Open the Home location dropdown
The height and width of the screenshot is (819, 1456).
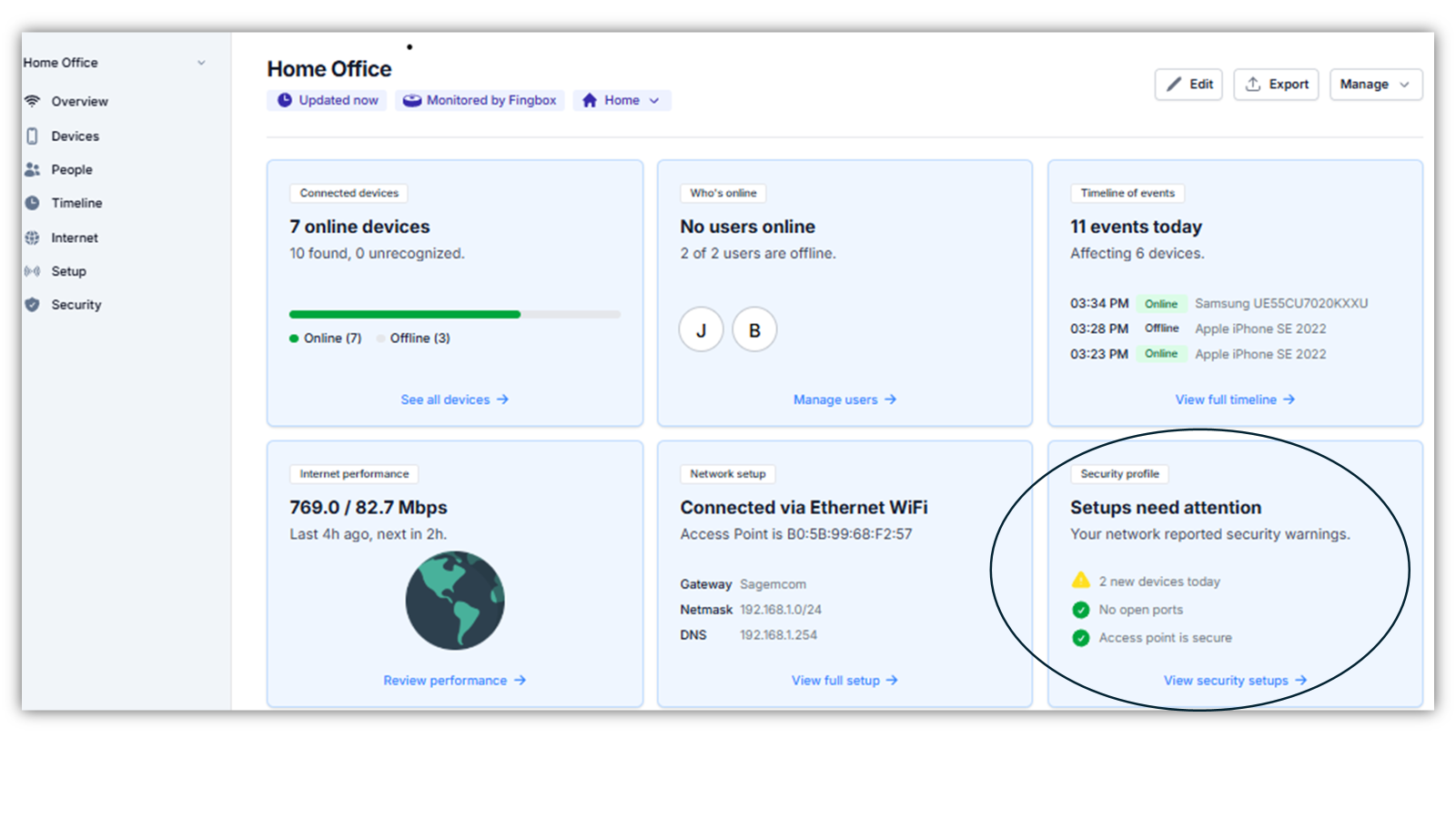click(x=622, y=100)
